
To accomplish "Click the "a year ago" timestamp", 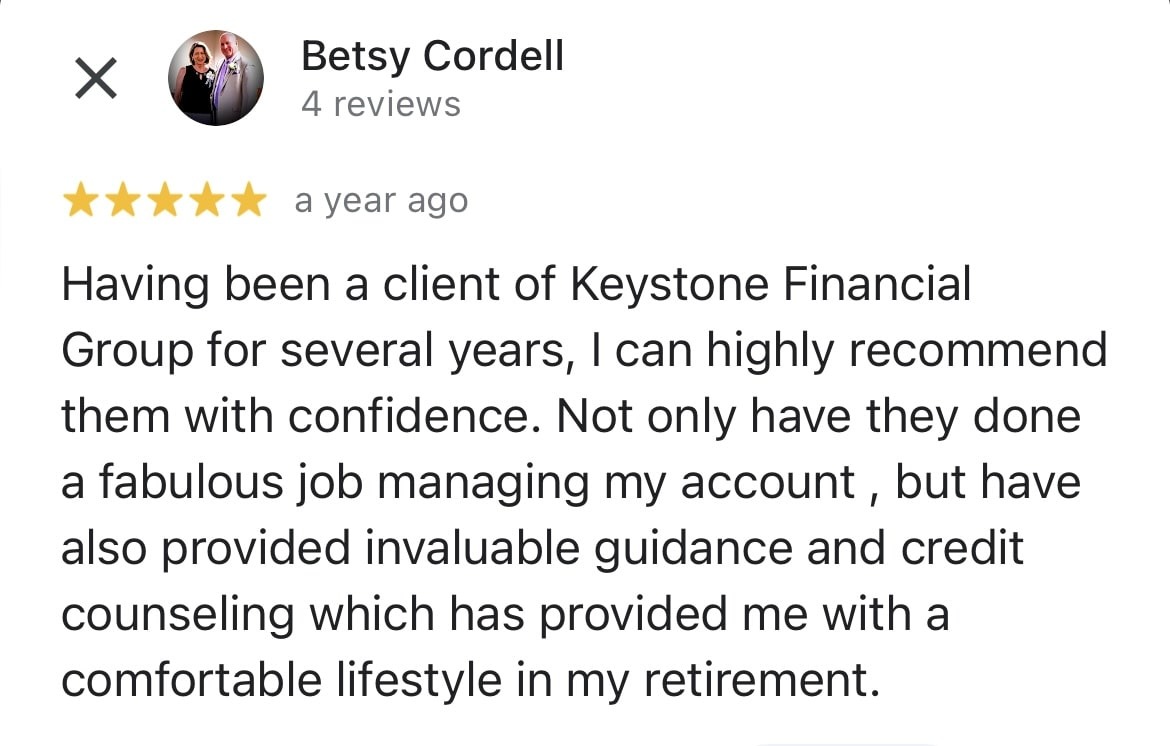I will (381, 201).
